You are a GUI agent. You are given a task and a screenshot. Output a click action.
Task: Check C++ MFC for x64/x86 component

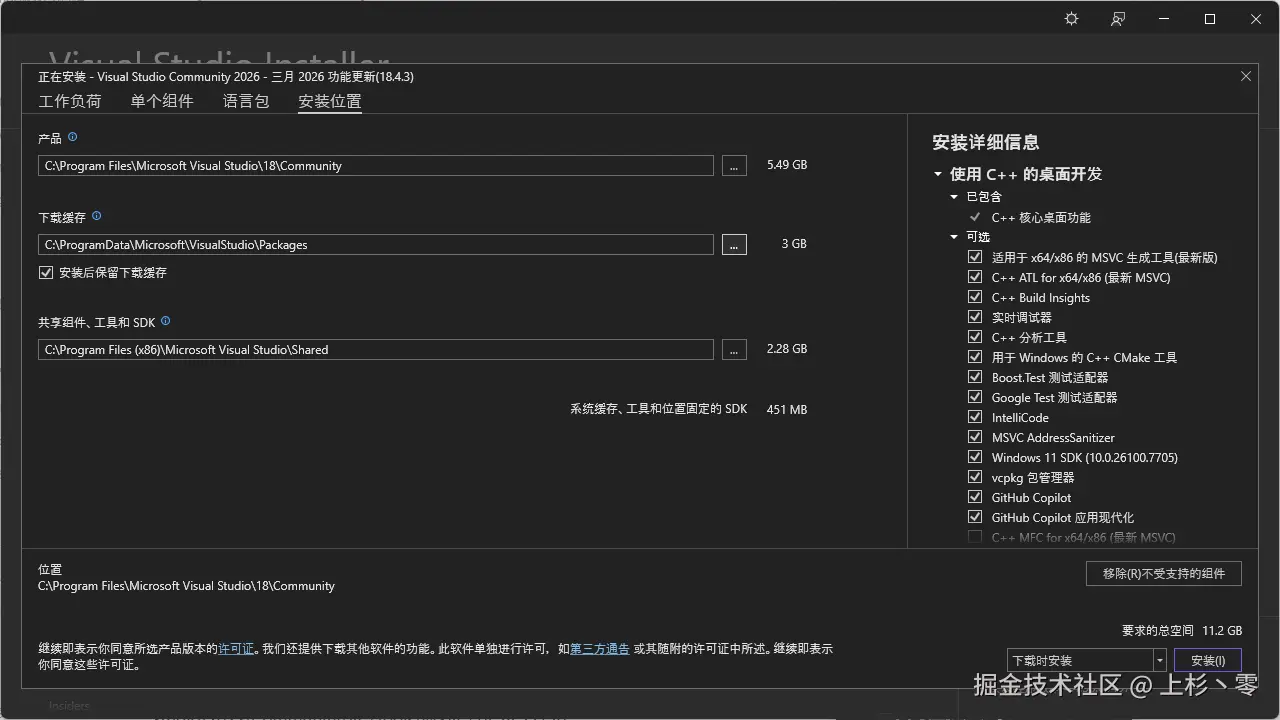coord(975,537)
